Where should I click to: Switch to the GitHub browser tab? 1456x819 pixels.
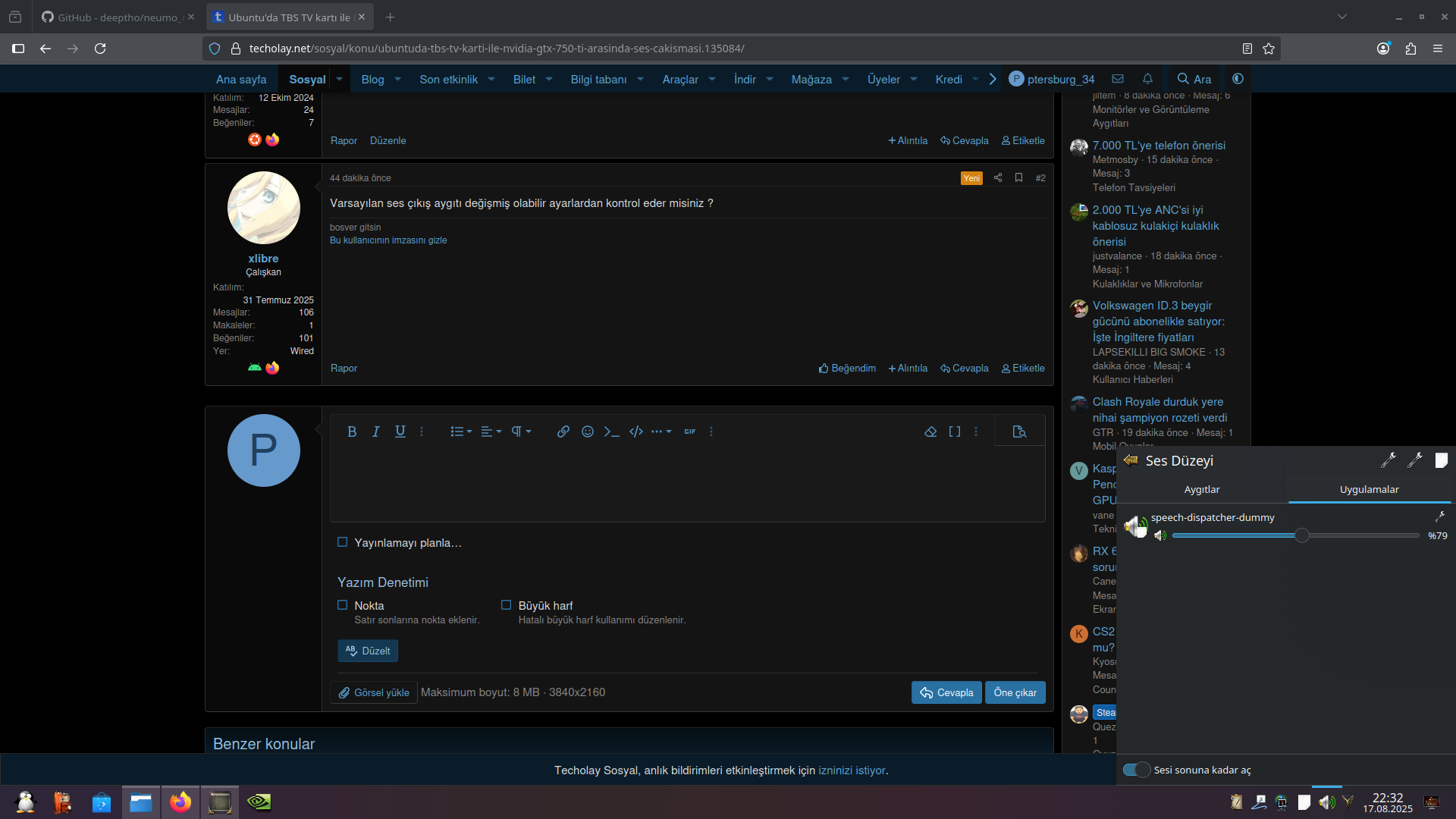[118, 17]
